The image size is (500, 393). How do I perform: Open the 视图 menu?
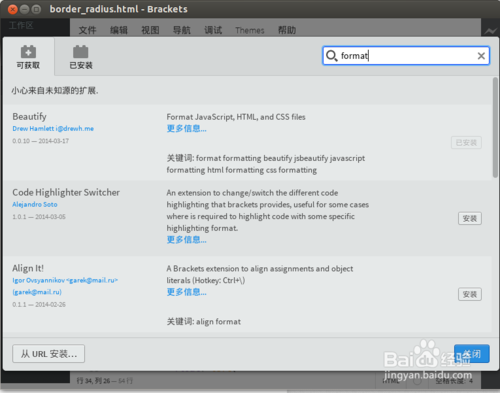tap(150, 30)
